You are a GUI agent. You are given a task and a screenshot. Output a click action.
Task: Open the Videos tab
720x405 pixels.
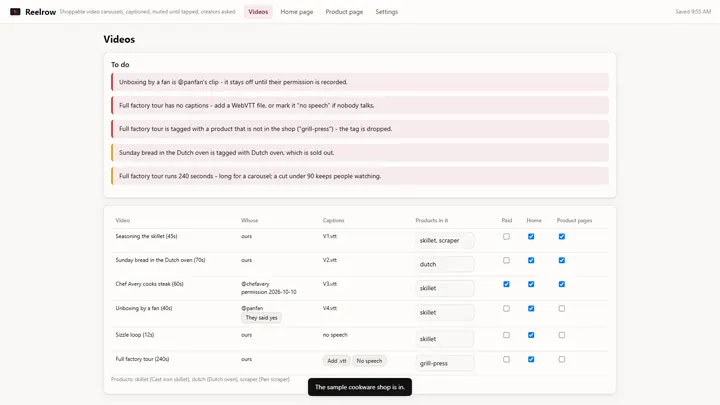[x=258, y=12]
